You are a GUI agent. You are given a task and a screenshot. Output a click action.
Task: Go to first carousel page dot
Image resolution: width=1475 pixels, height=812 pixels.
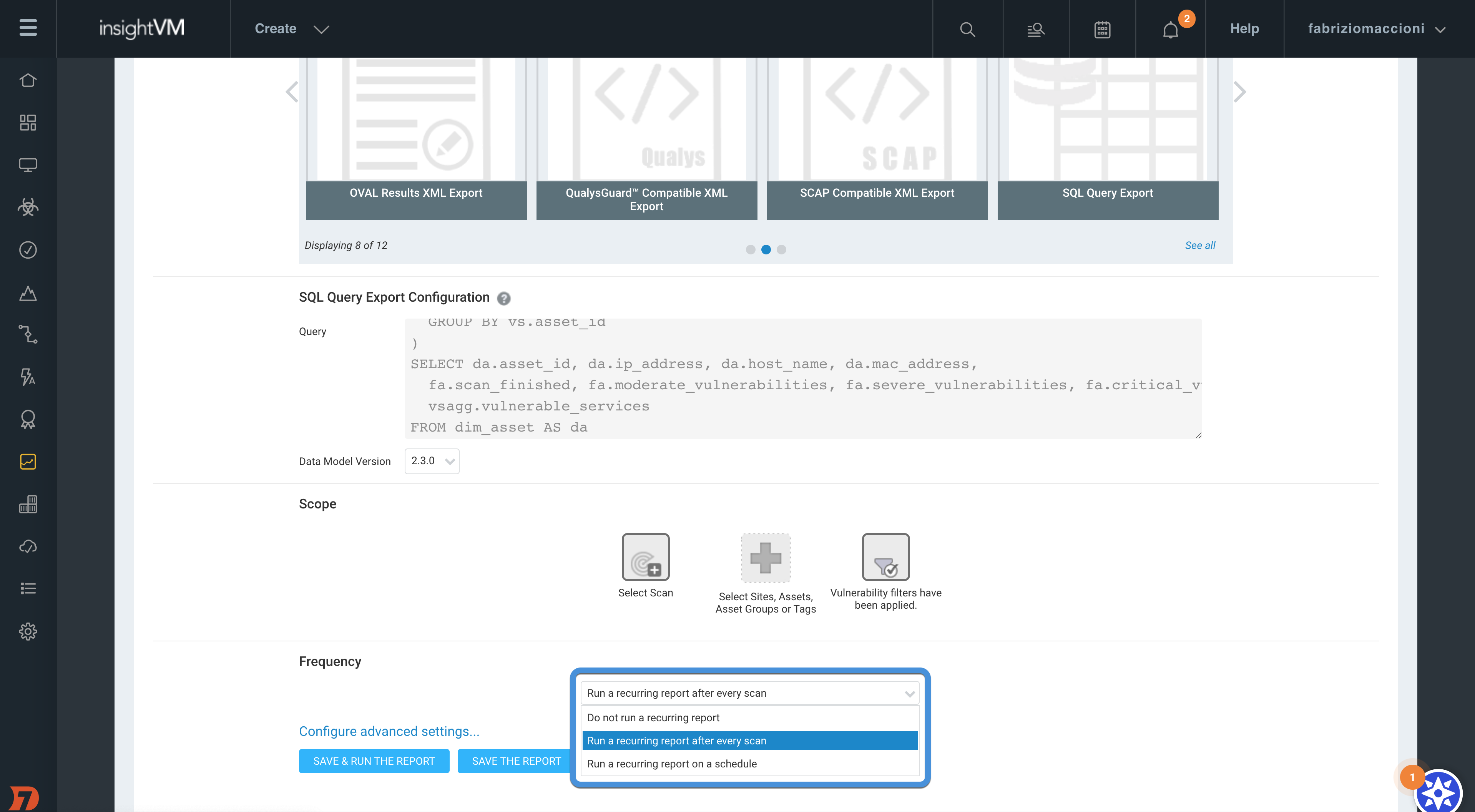click(750, 250)
